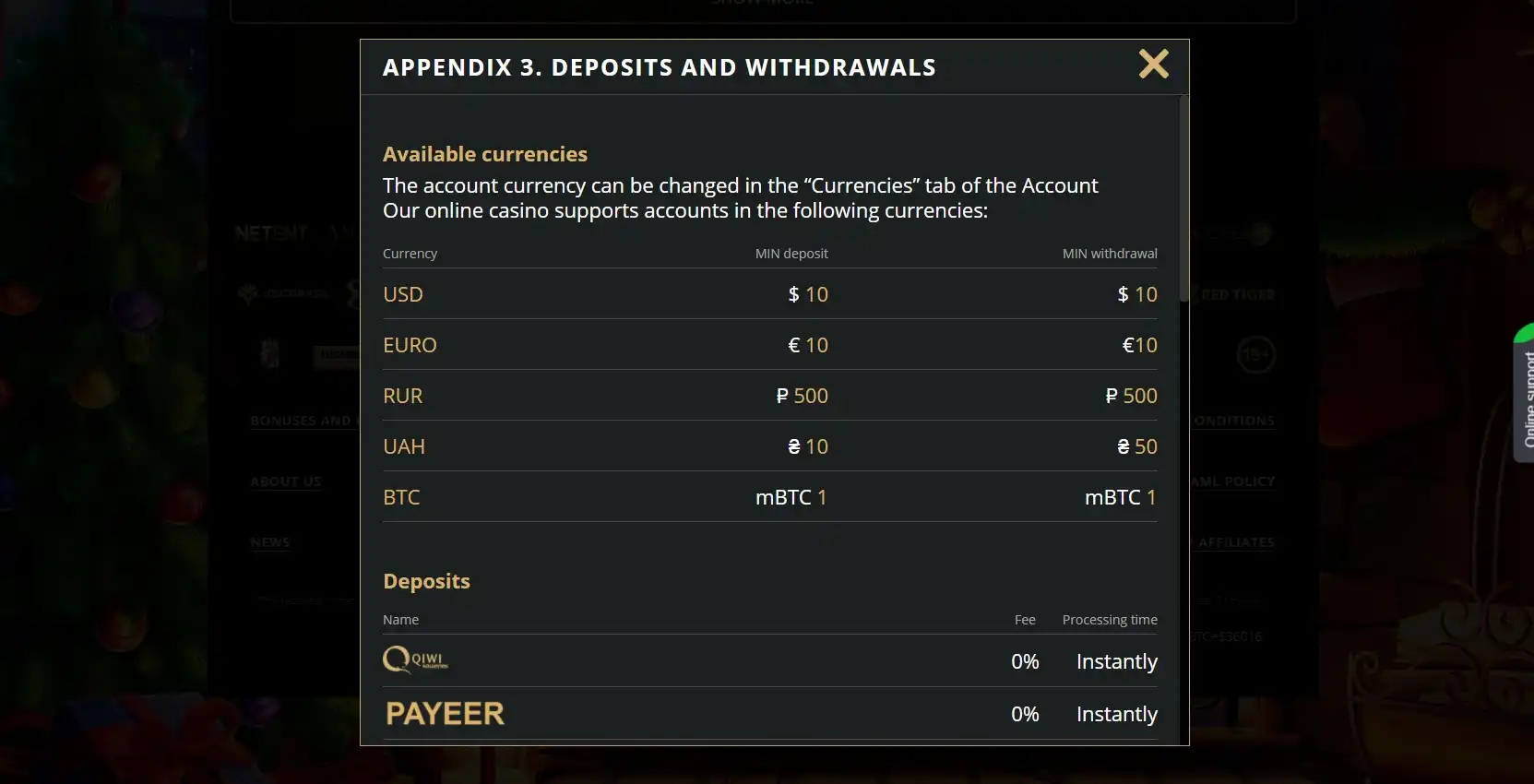This screenshot has width=1534, height=784.
Task: Open the AML Policy footer link
Action: coord(1233,481)
